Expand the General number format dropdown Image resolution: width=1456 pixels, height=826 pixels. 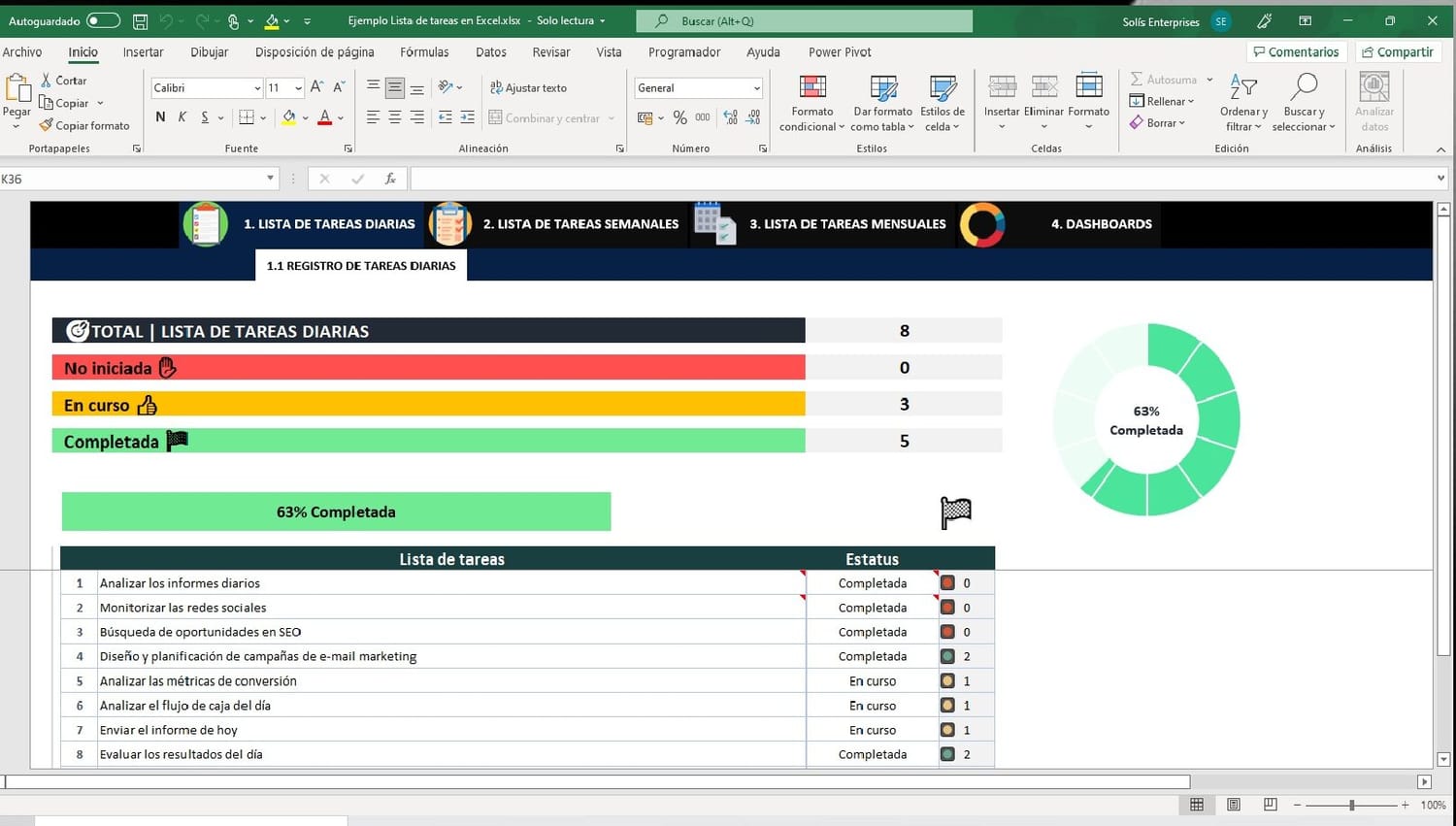[x=756, y=87]
